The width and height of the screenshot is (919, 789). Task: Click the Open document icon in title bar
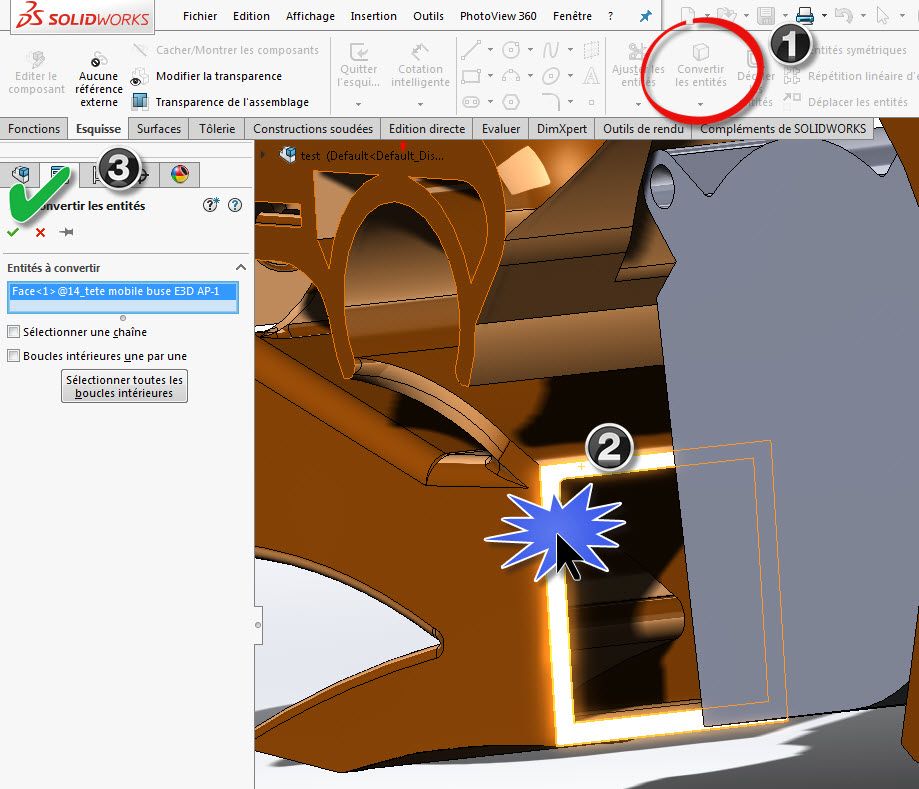[x=727, y=15]
